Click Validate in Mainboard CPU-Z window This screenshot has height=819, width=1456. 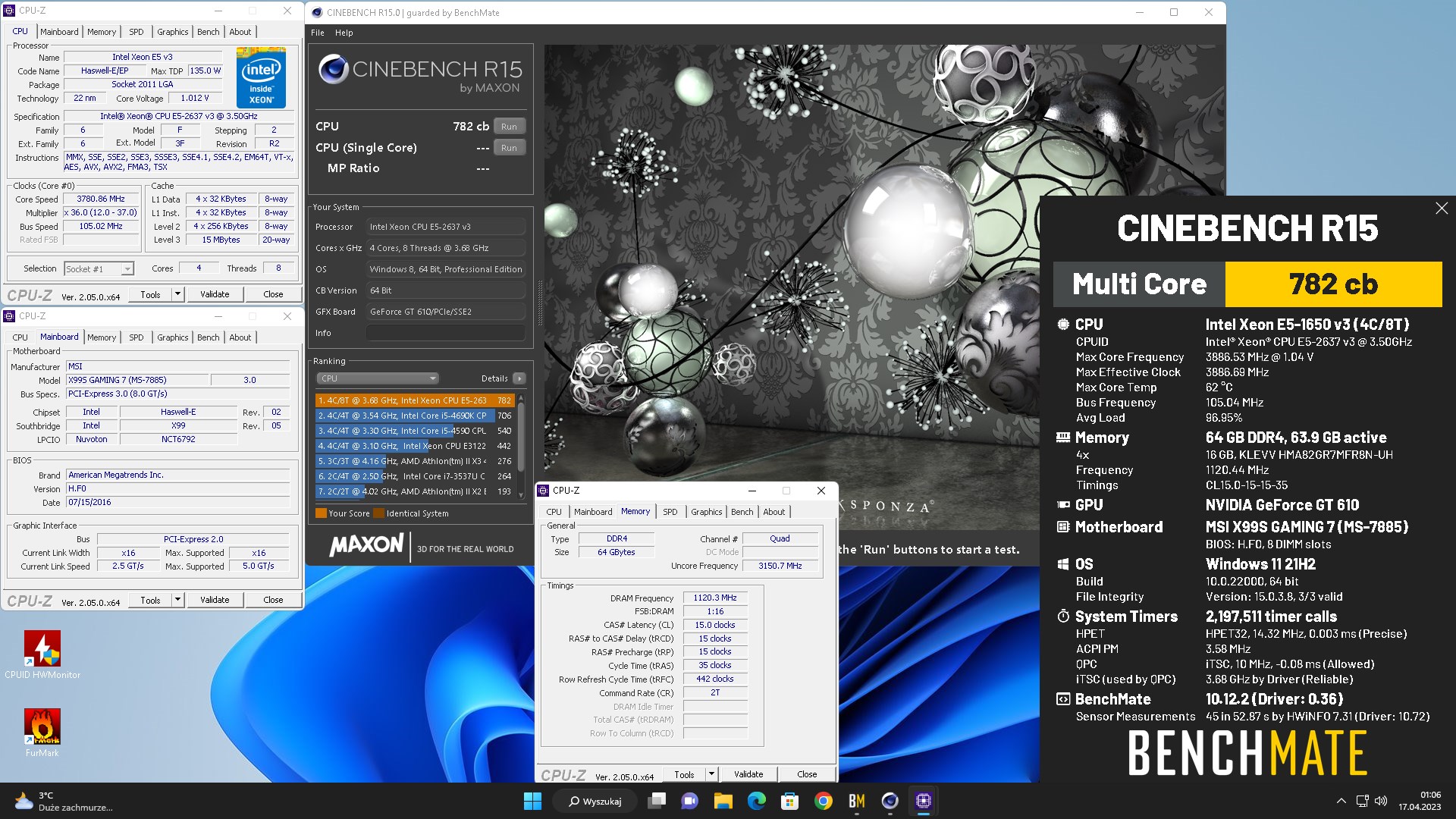(x=215, y=600)
